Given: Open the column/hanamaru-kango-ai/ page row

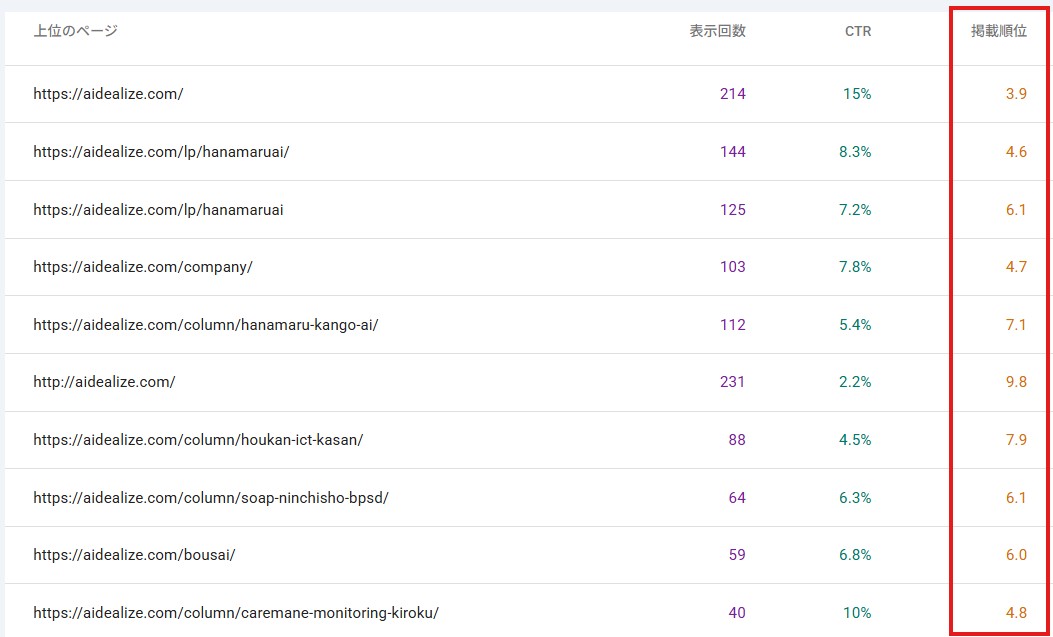Looking at the screenshot, I should click(x=526, y=325).
